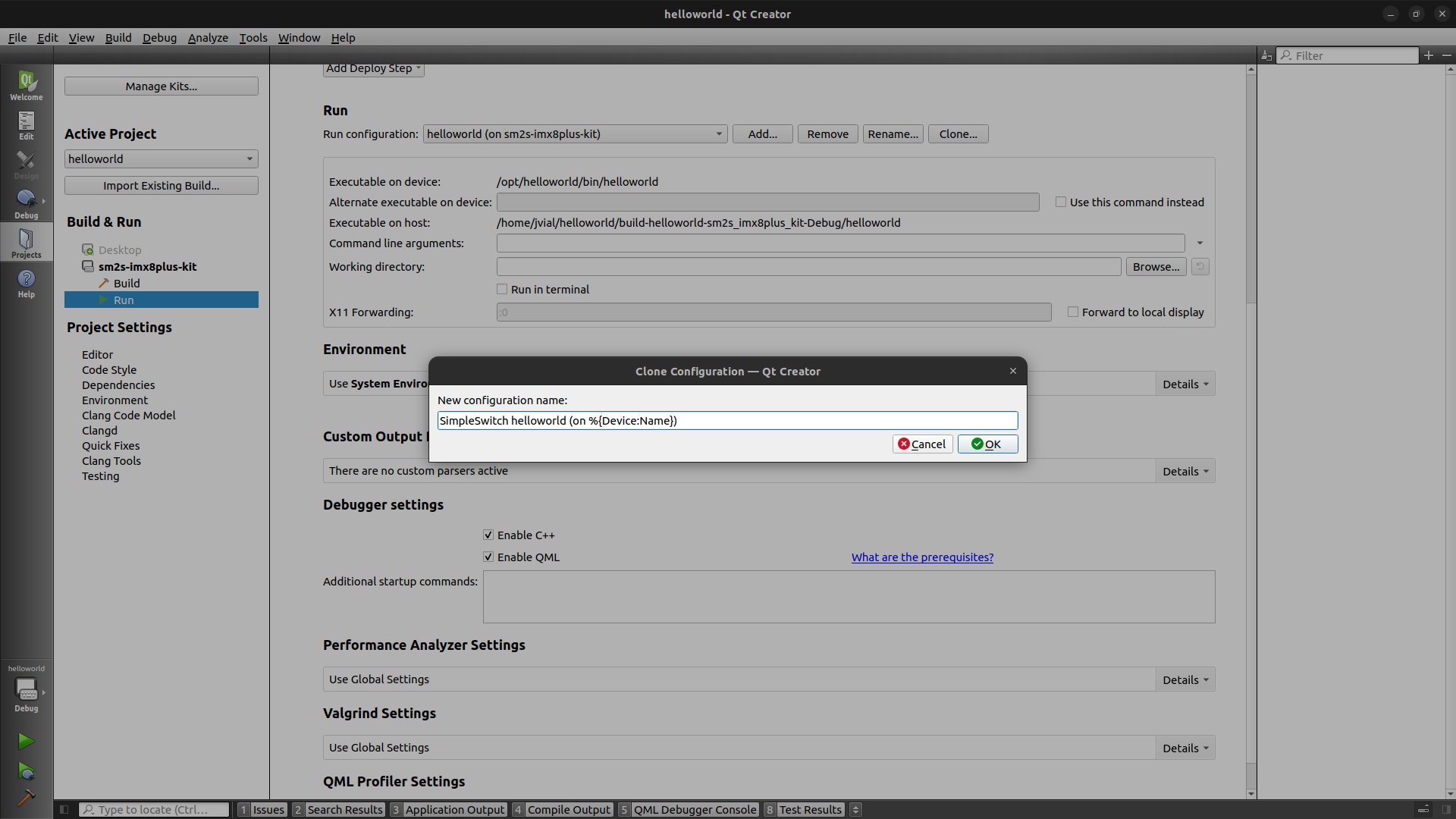Enable Run in terminal
The height and width of the screenshot is (819, 1456).
[502, 289]
